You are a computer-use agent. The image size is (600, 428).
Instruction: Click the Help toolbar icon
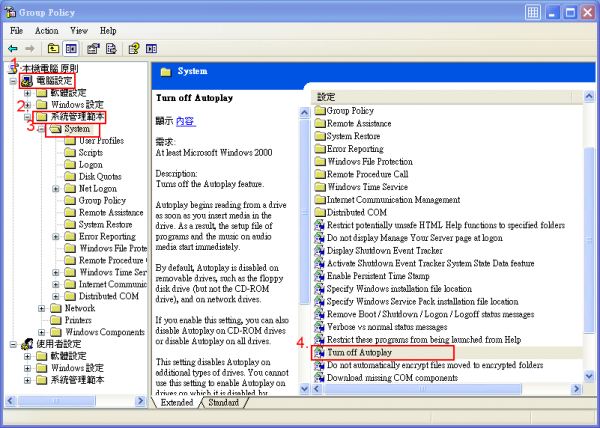coord(132,47)
